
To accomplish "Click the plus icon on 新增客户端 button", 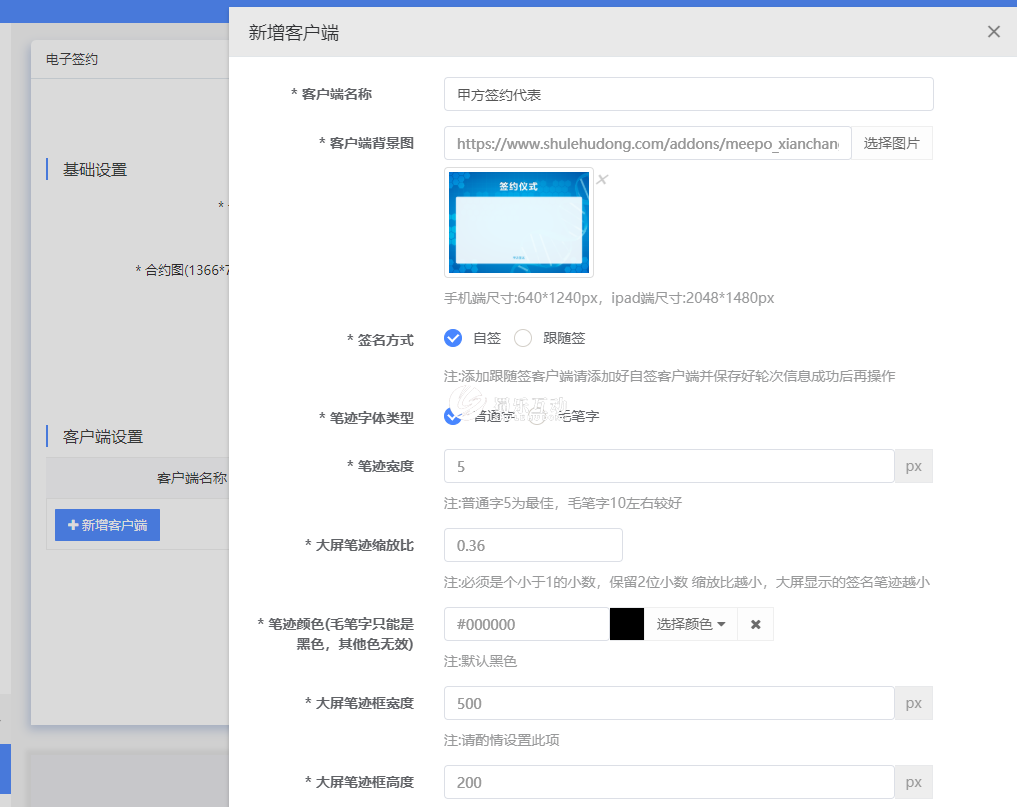I will click(73, 524).
